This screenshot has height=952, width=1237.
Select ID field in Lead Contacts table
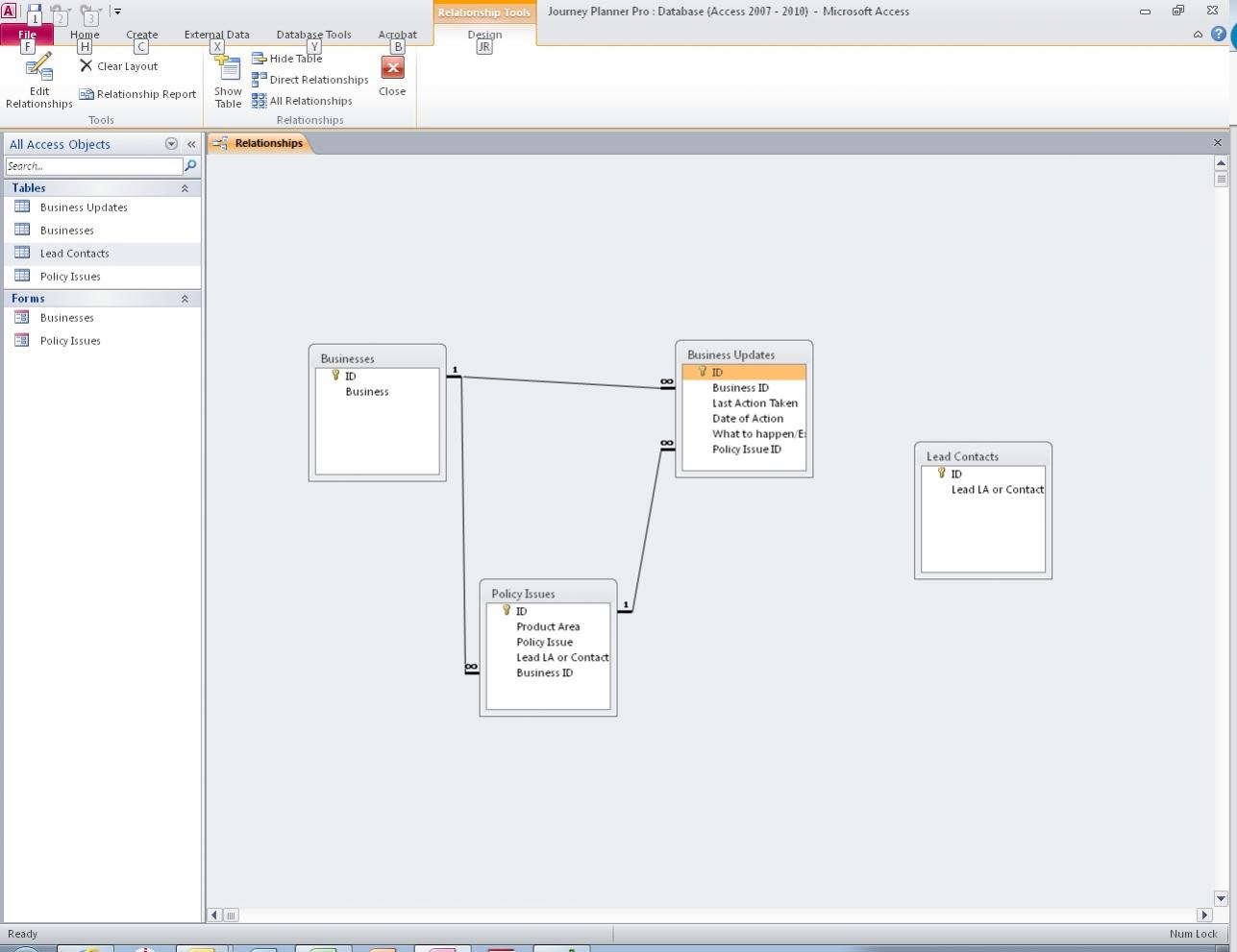pyautogui.click(x=955, y=475)
